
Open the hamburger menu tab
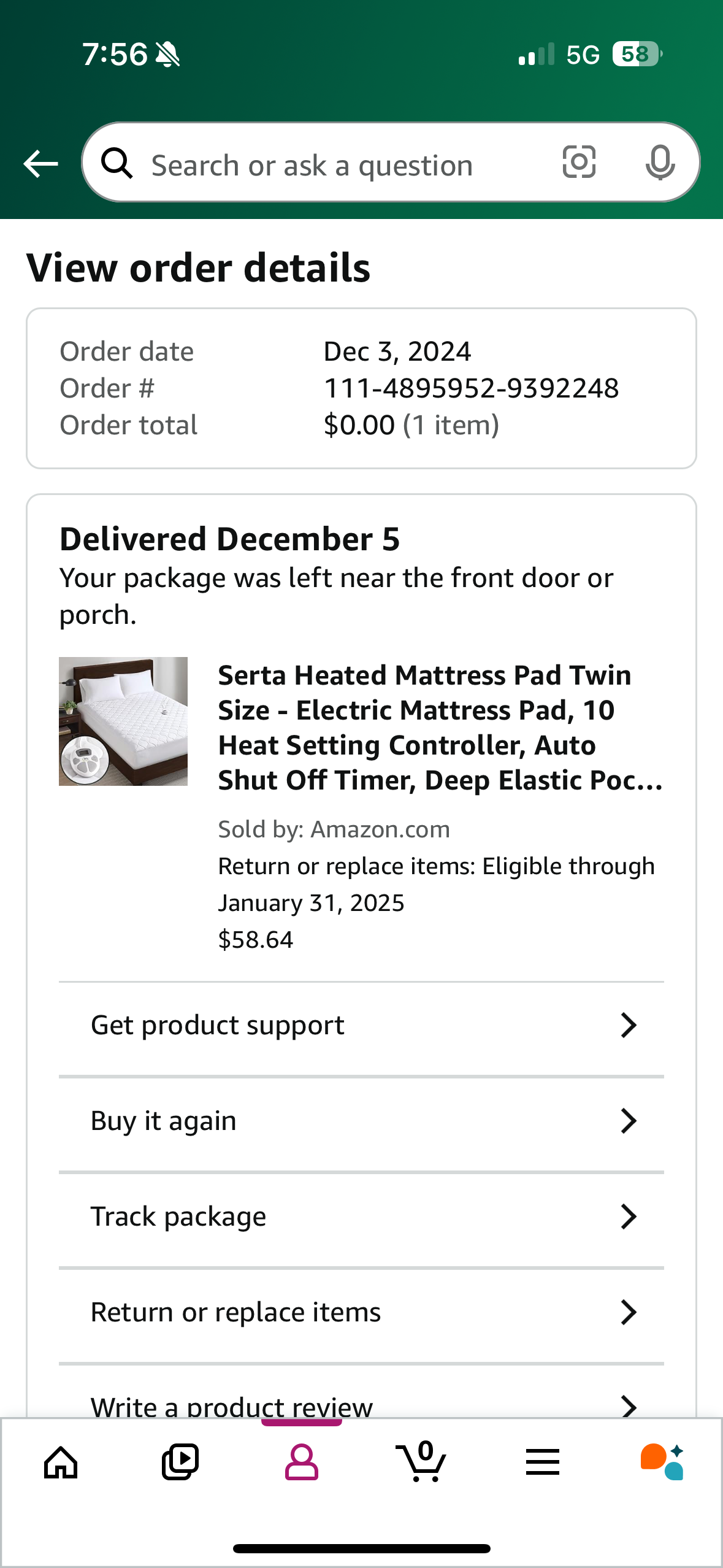543,1462
